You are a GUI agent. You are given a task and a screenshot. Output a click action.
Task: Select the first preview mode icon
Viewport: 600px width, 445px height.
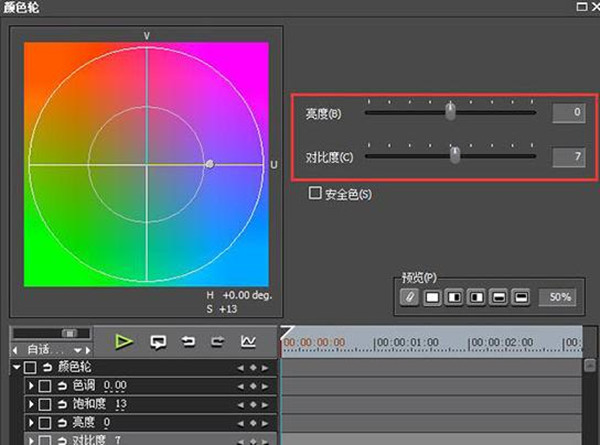coord(410,297)
